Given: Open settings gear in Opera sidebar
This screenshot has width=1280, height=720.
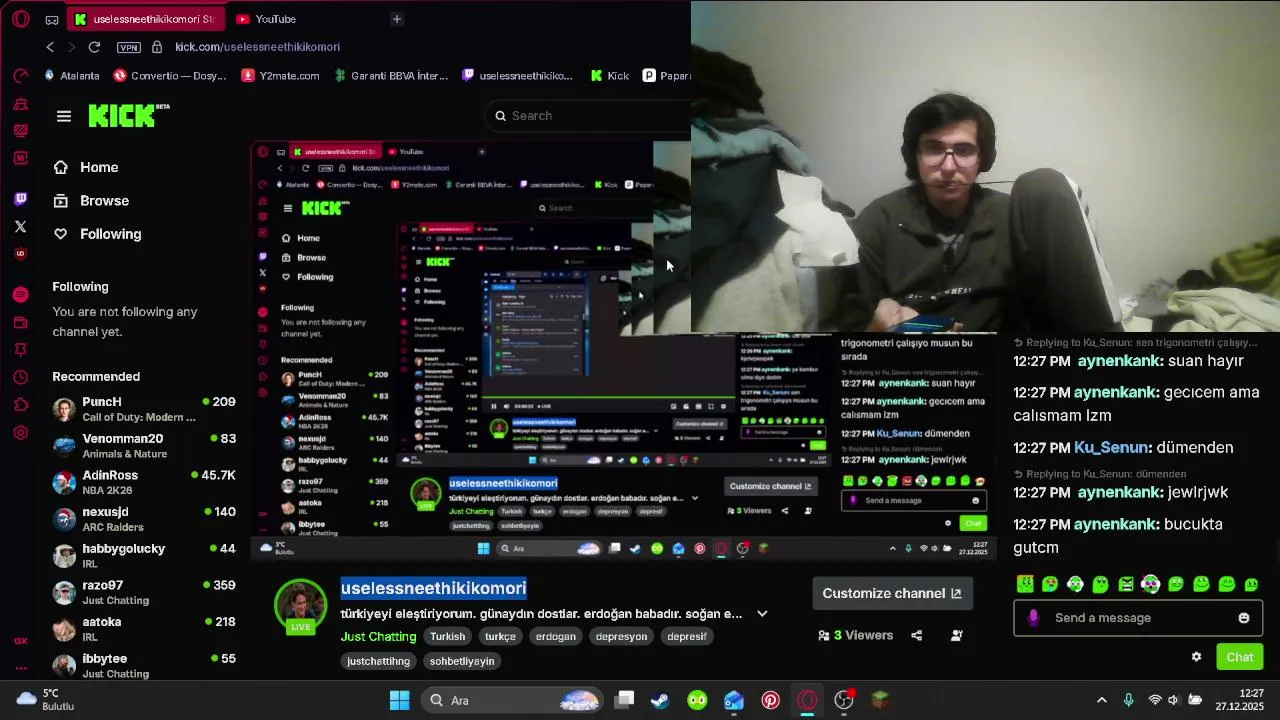Looking at the screenshot, I should 21,433.
